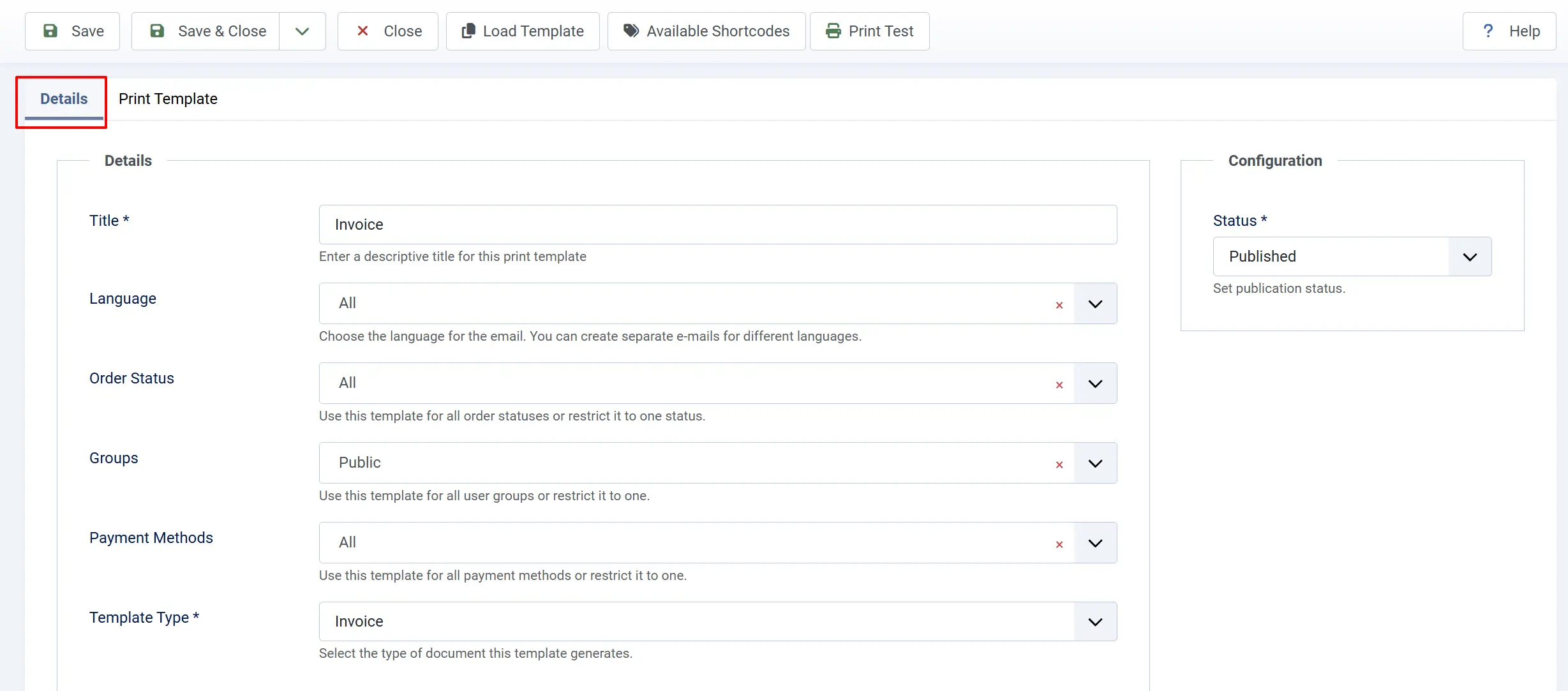Click the Title field label
Image resolution: width=1568 pixels, height=691 pixels.
coord(109,221)
